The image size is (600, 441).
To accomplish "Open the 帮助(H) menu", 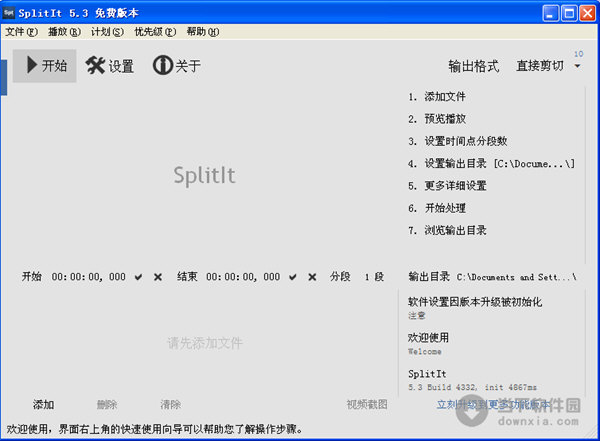I will click(x=203, y=32).
